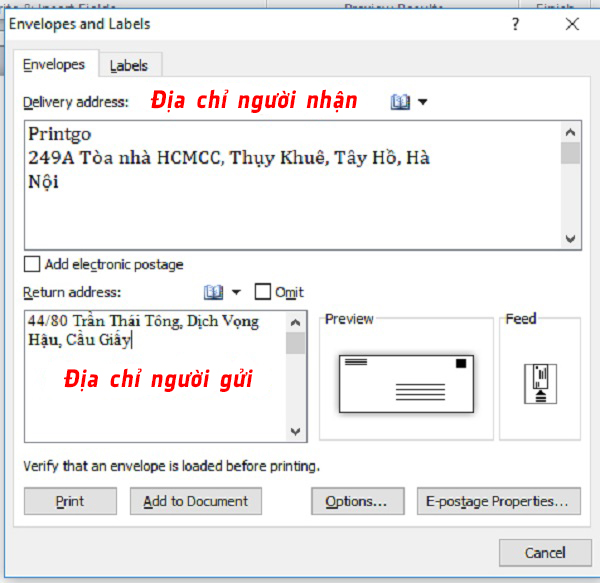Click the Feed orientation icon
The image size is (600, 583).
(540, 384)
